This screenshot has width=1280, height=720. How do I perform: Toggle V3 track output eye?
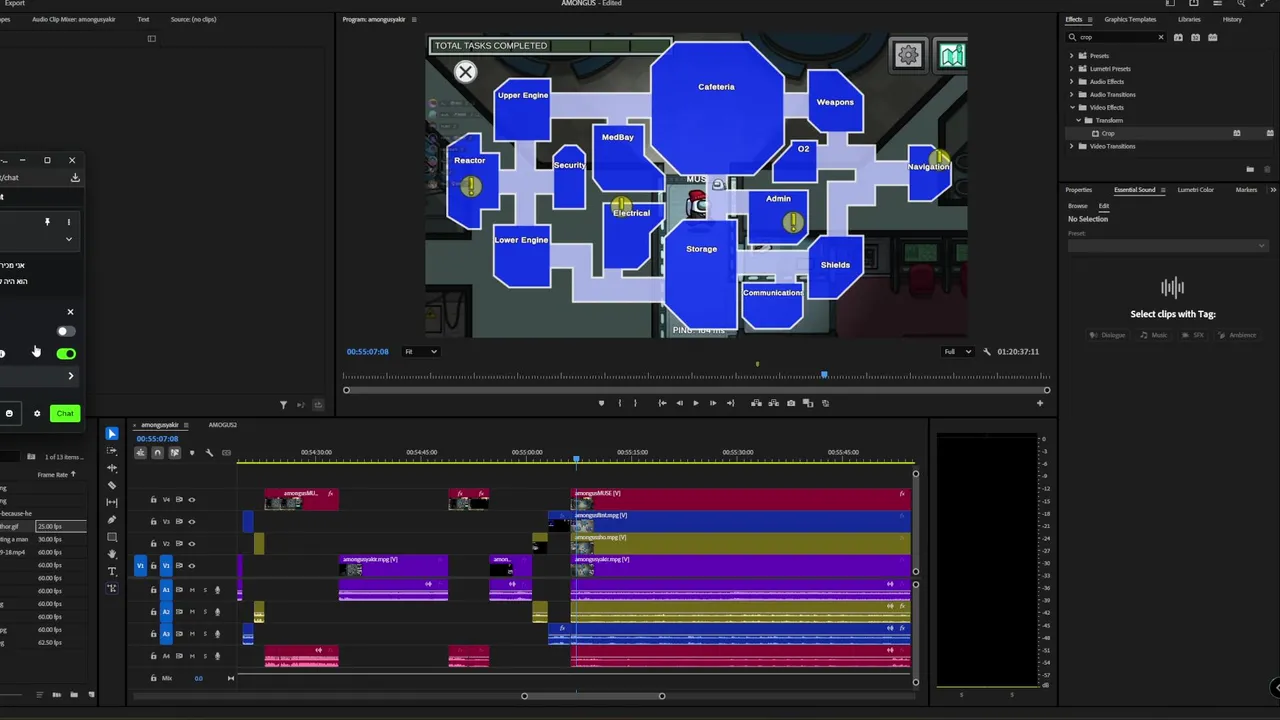tap(192, 521)
